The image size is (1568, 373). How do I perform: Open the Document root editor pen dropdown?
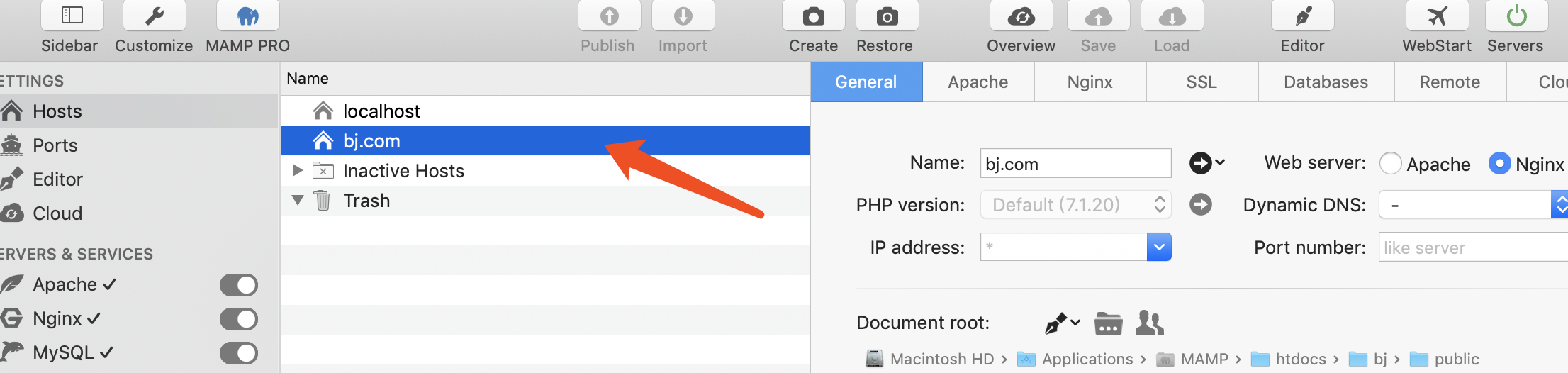(x=1063, y=323)
